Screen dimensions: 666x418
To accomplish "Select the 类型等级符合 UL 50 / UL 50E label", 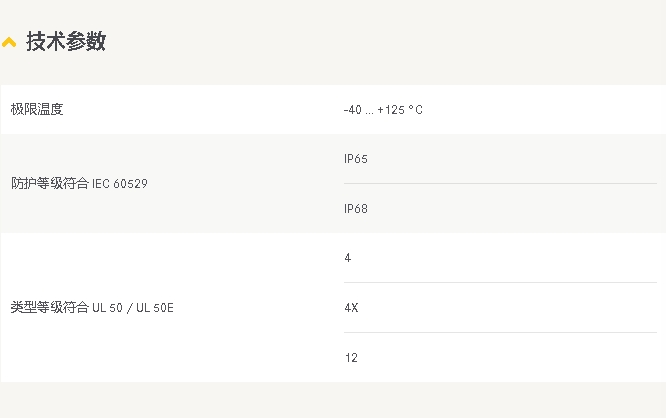I will coord(92,307).
